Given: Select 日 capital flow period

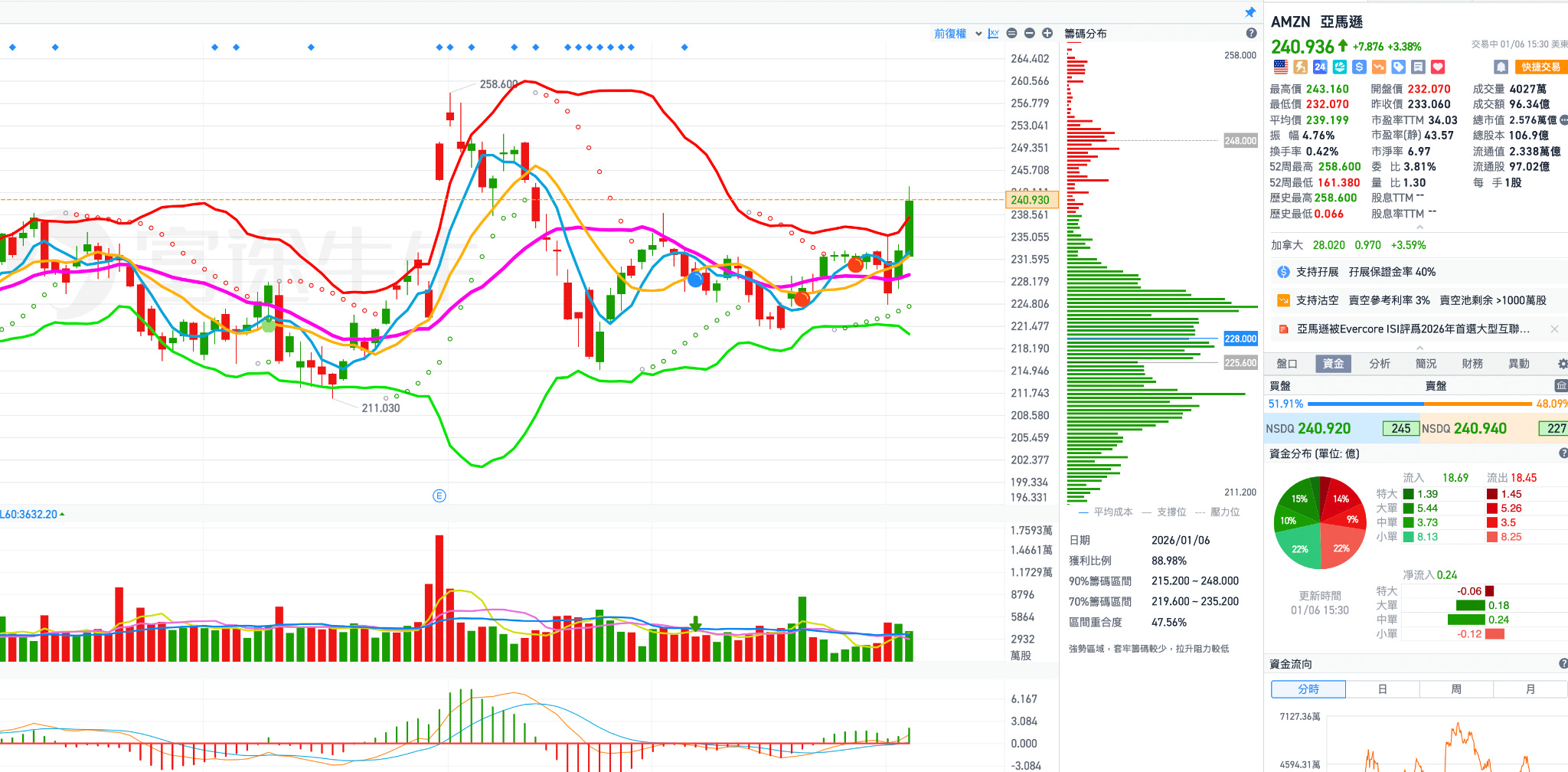Looking at the screenshot, I should tap(1383, 689).
